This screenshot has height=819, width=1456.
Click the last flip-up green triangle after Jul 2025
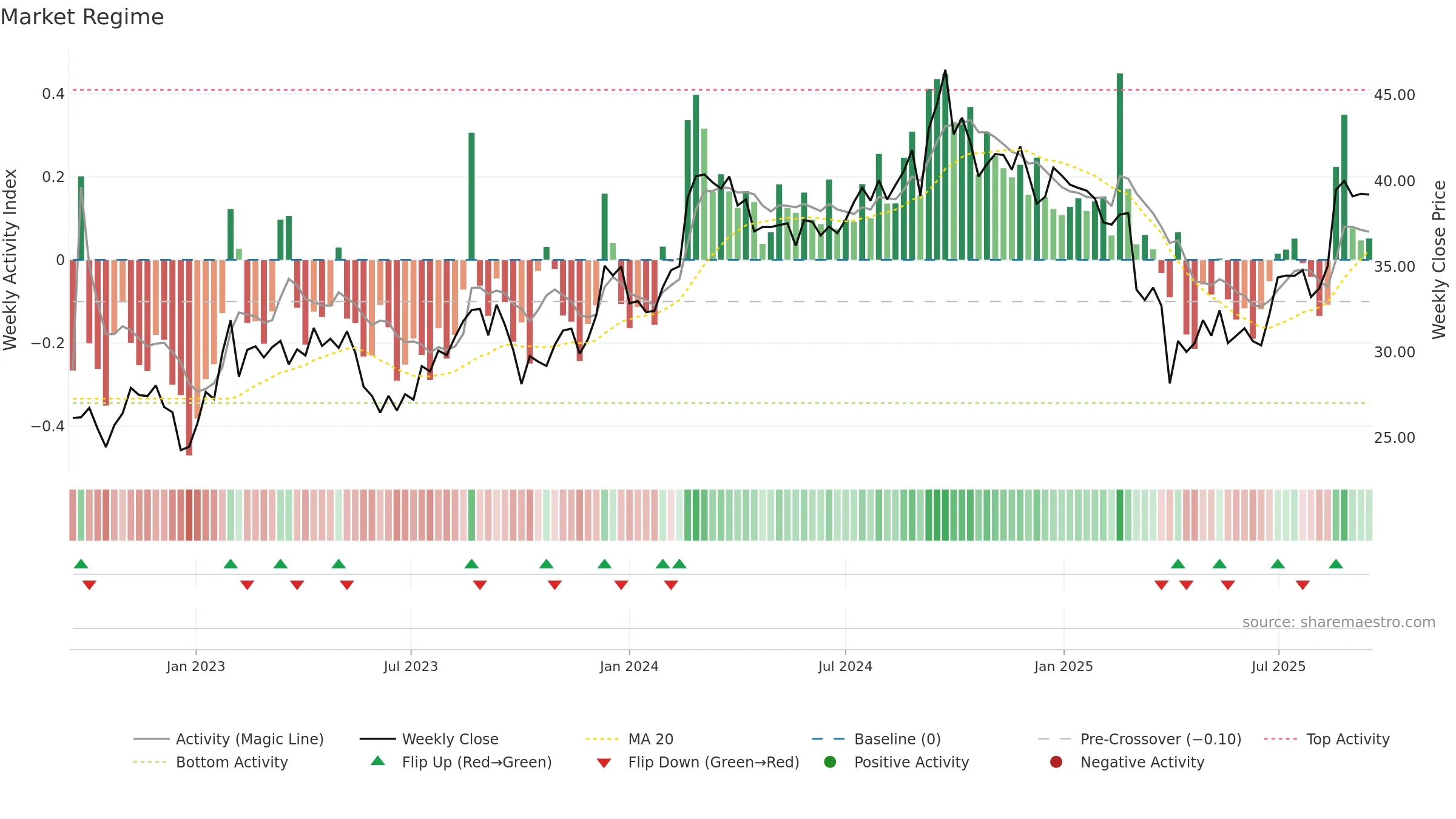pos(1336,564)
